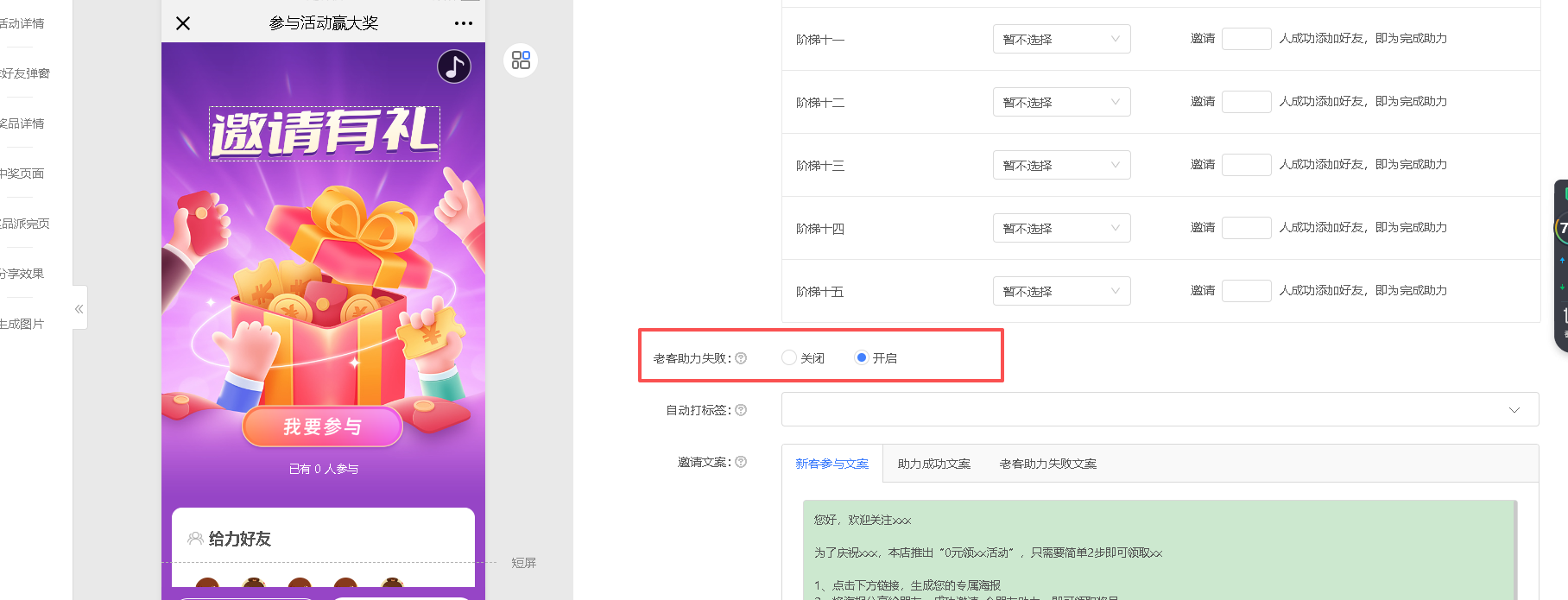Click the 阶梯十二 invite count input
The width and height of the screenshot is (1568, 600).
[x=1246, y=102]
